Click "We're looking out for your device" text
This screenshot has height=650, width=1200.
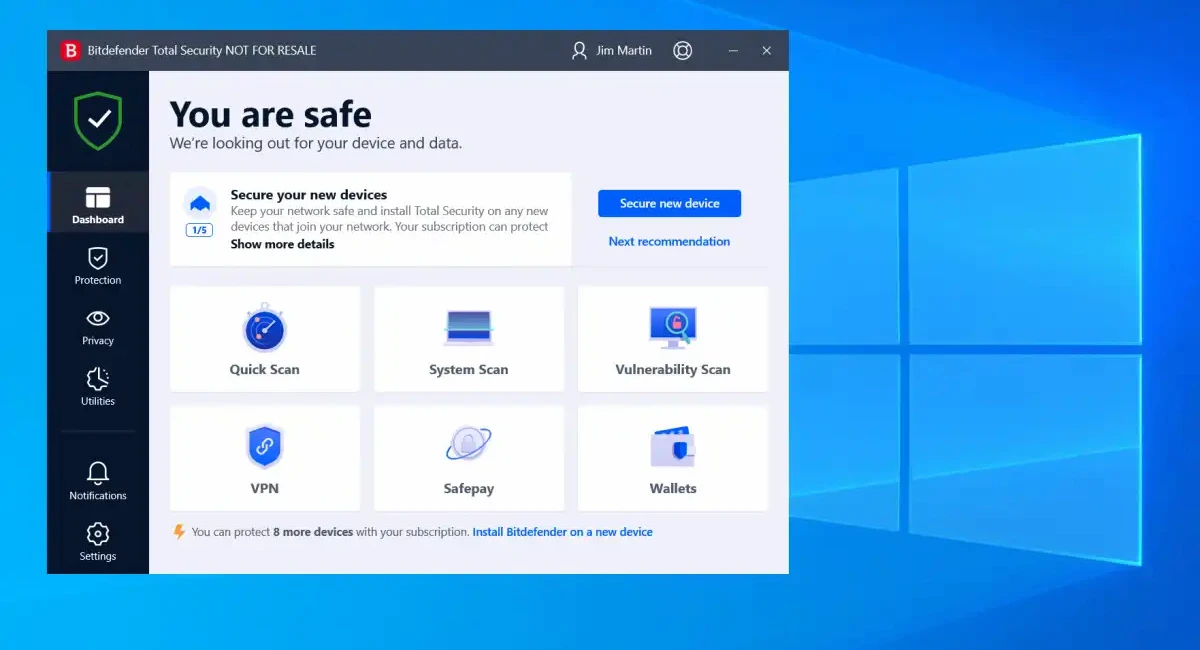coord(315,143)
